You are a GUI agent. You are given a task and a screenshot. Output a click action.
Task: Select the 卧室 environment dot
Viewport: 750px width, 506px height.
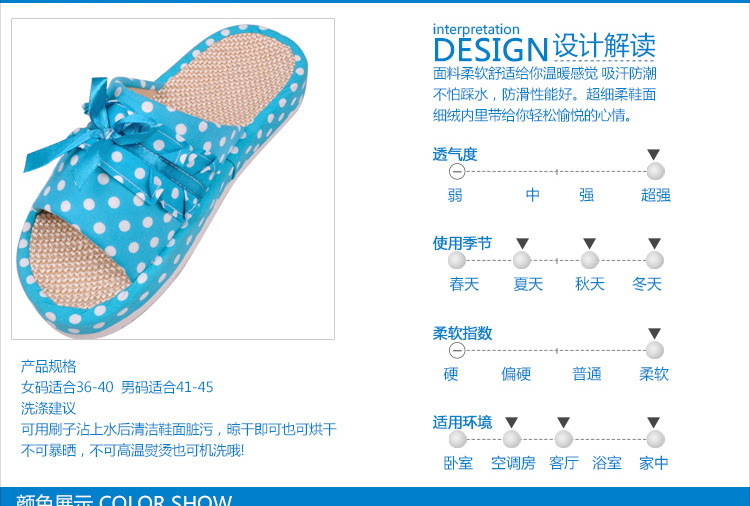457,439
